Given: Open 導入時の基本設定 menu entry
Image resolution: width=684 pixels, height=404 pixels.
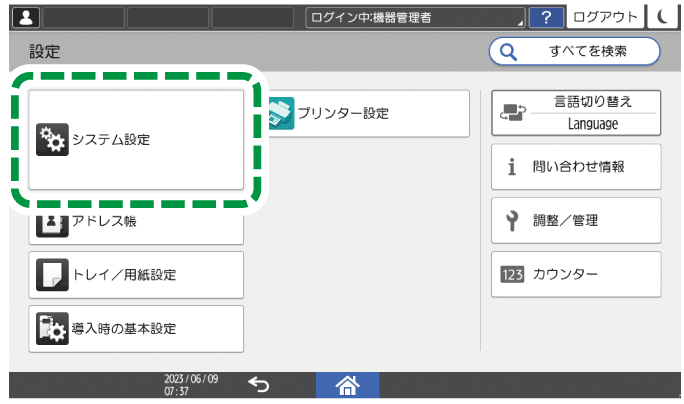Looking at the screenshot, I should click(x=136, y=329).
